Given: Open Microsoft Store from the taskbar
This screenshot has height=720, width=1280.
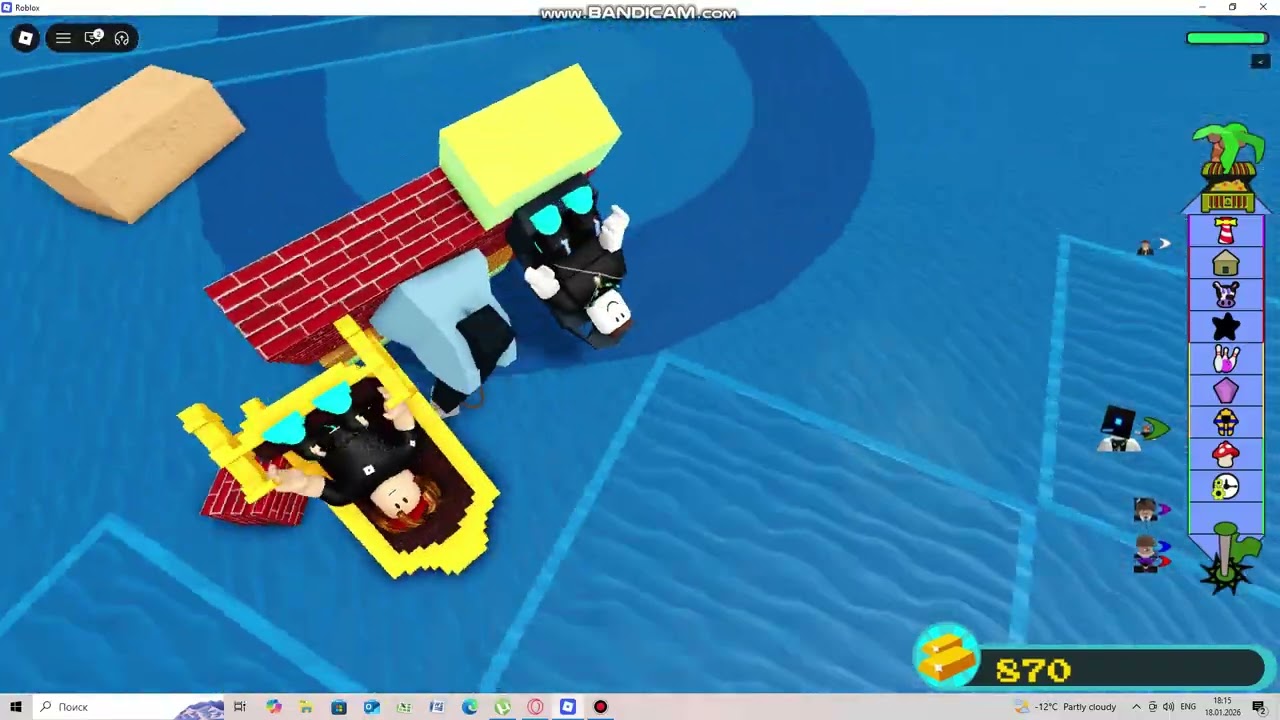Looking at the screenshot, I should point(339,707).
